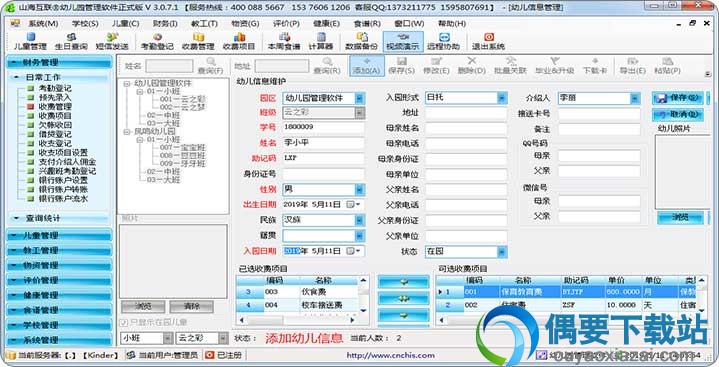Toggle the 只显示在园儿童 checkbox
Image resolution: width=719 pixels, height=367 pixels.
point(153,323)
